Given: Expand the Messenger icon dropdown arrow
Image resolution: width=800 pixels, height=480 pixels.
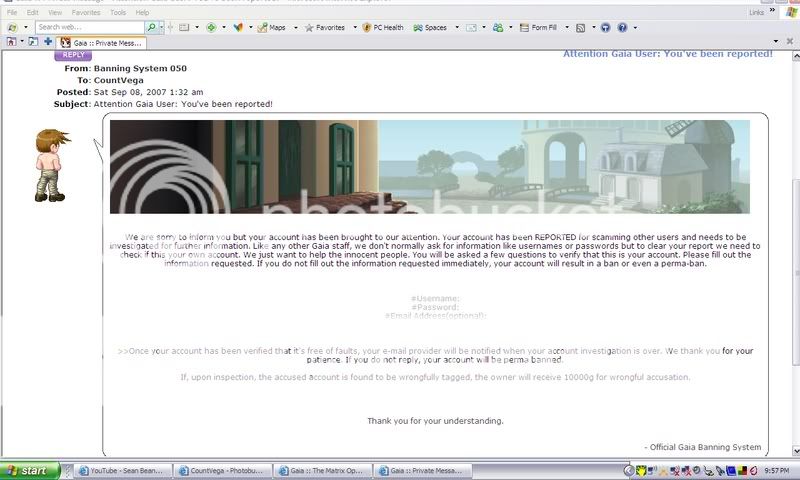Looking at the screenshot, I should [x=510, y=28].
